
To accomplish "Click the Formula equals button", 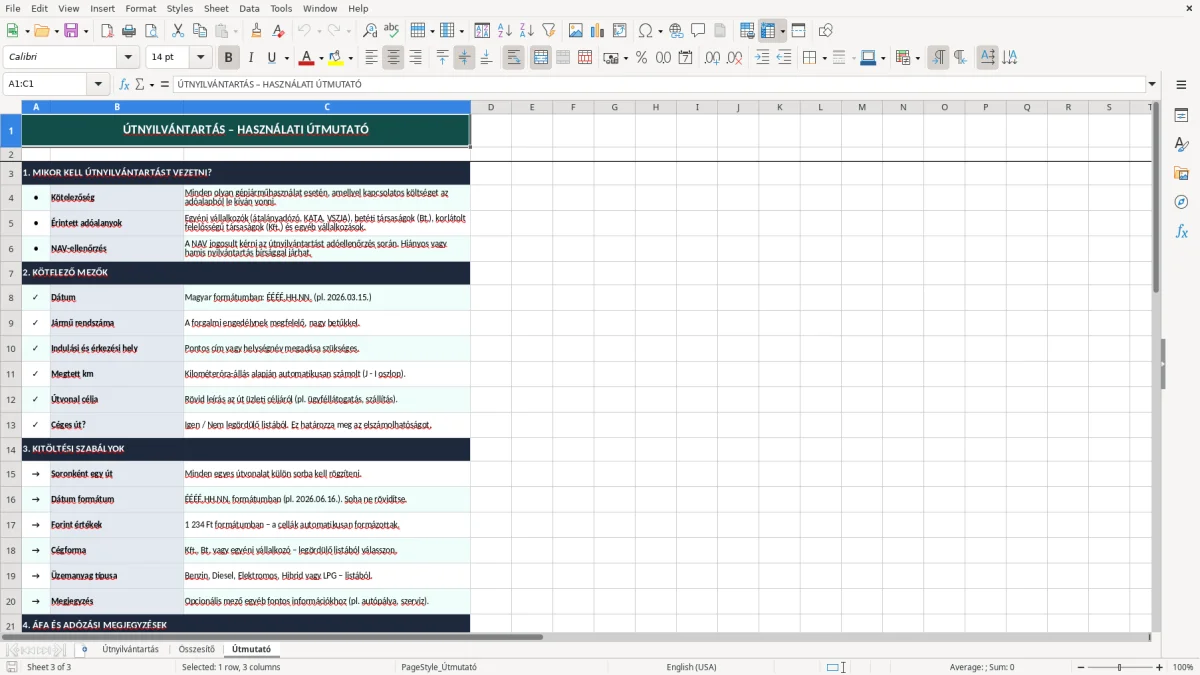I will [165, 84].
